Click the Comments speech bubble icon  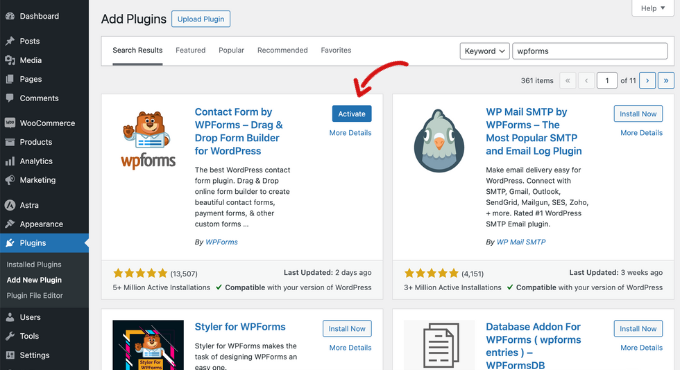[10, 98]
